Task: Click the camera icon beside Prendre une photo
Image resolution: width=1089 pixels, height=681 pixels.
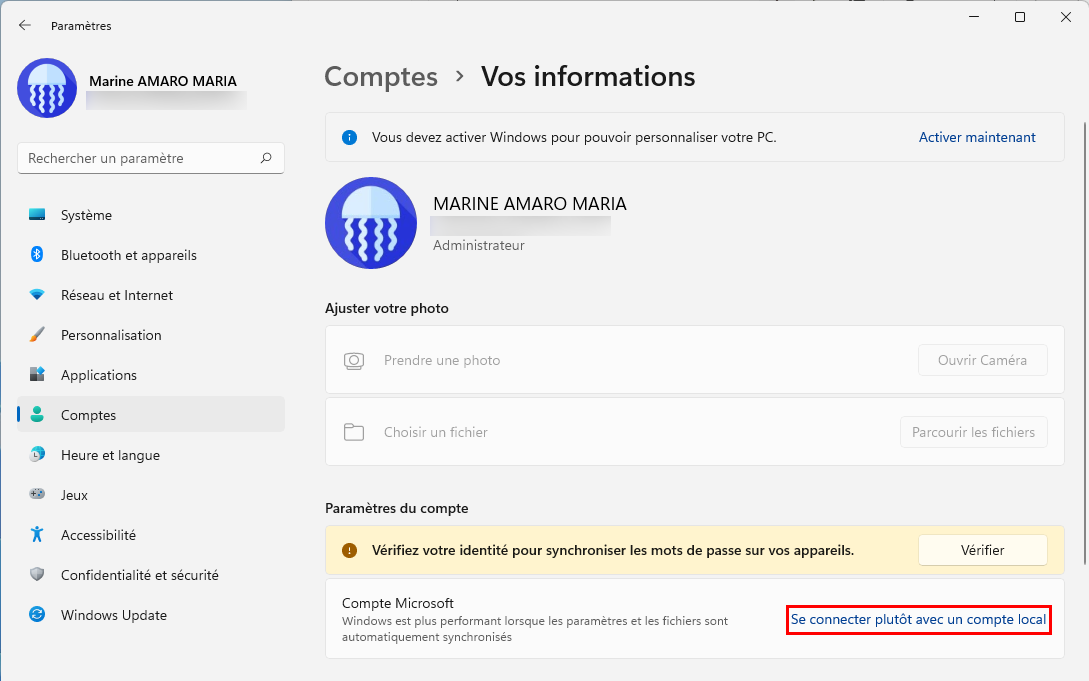Action: [354, 360]
